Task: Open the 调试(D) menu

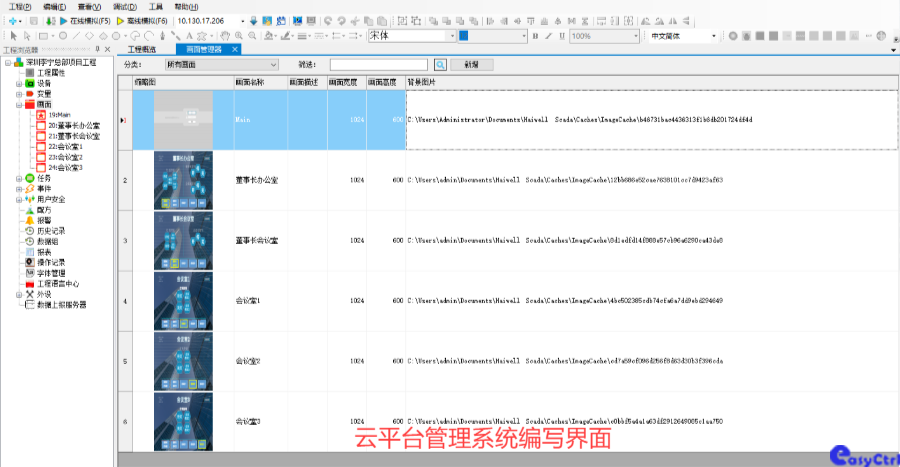Action: [x=124, y=6]
